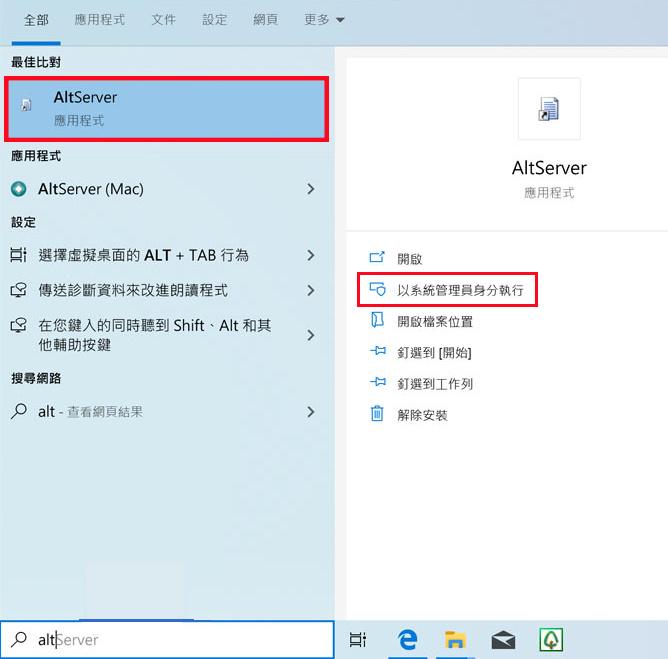Image resolution: width=668 pixels, height=659 pixels.
Task: Click 開啟 in the AltServer details pane
Action: click(409, 259)
